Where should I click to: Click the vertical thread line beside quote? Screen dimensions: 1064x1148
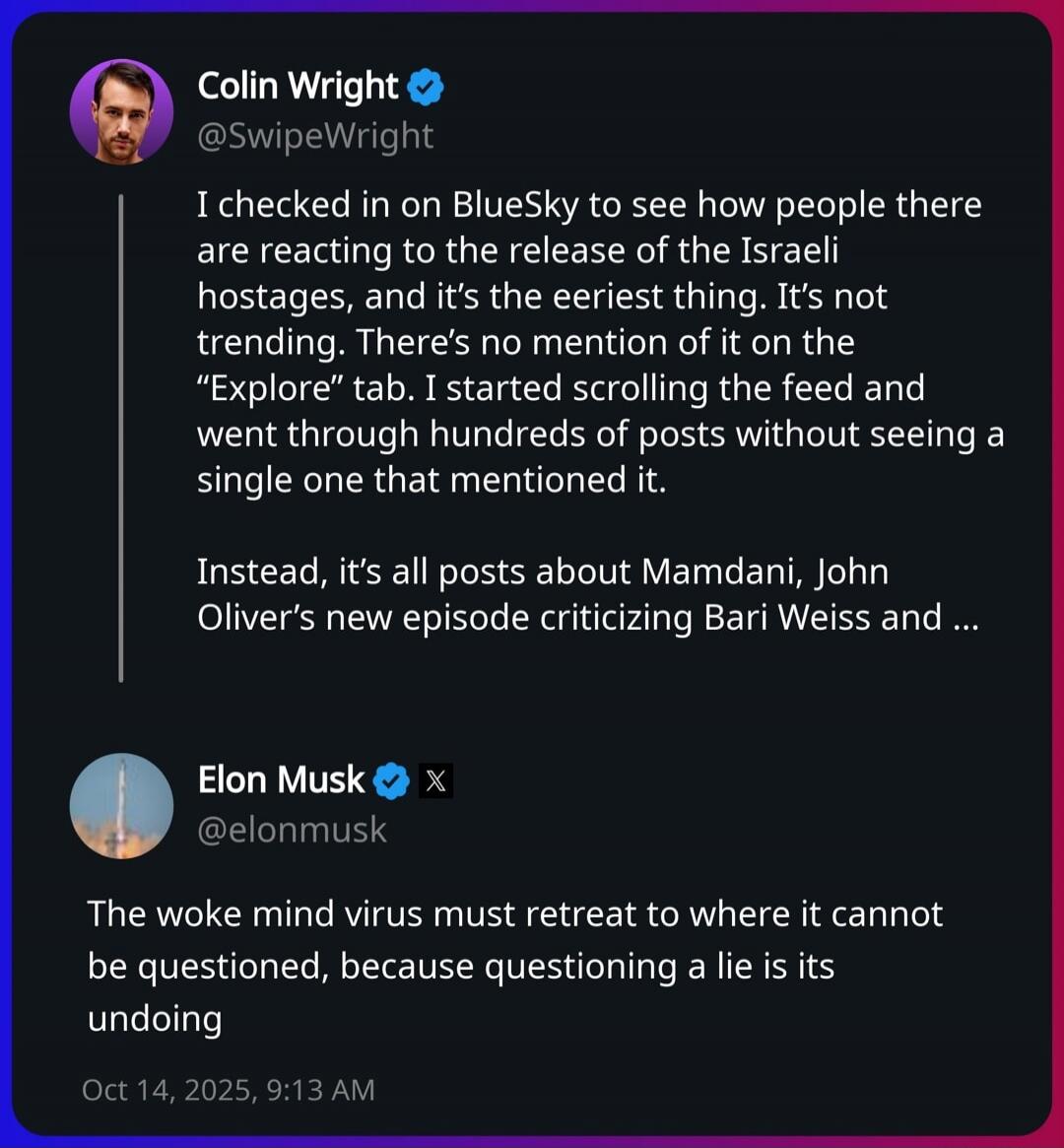point(121,439)
